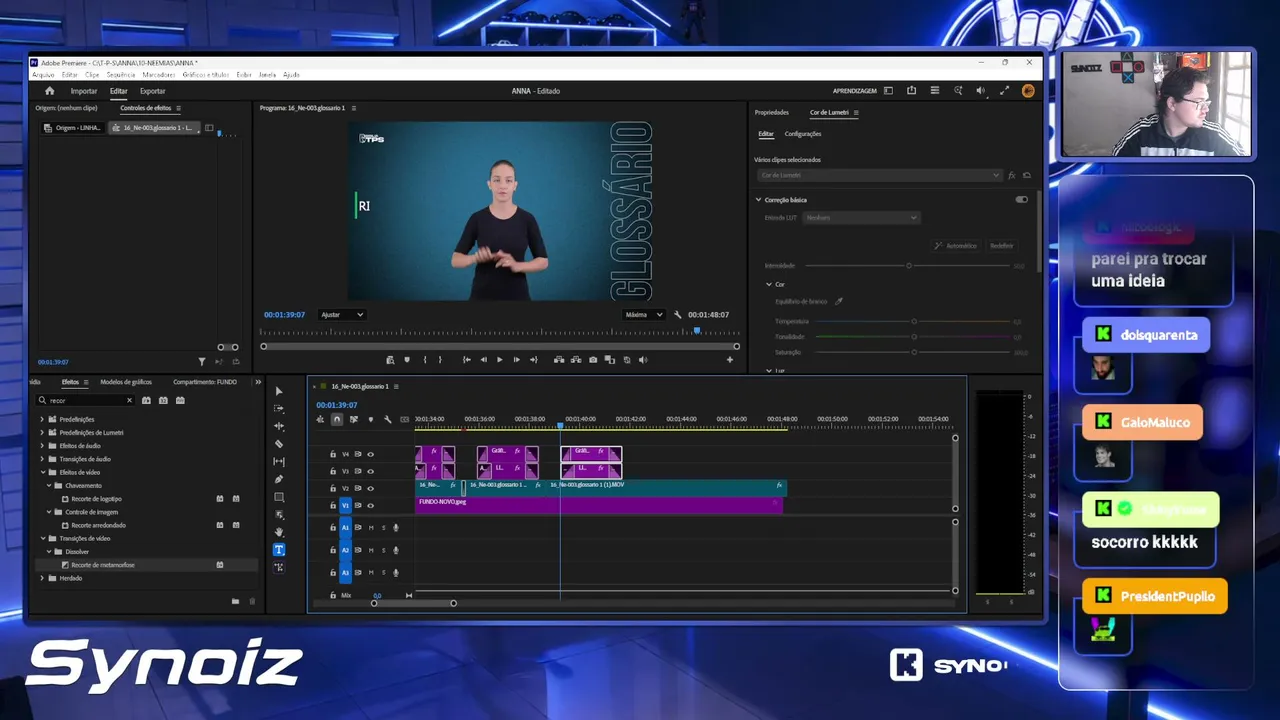This screenshot has height=720, width=1280.
Task: Click the Importar workspace button
Action: click(x=84, y=91)
